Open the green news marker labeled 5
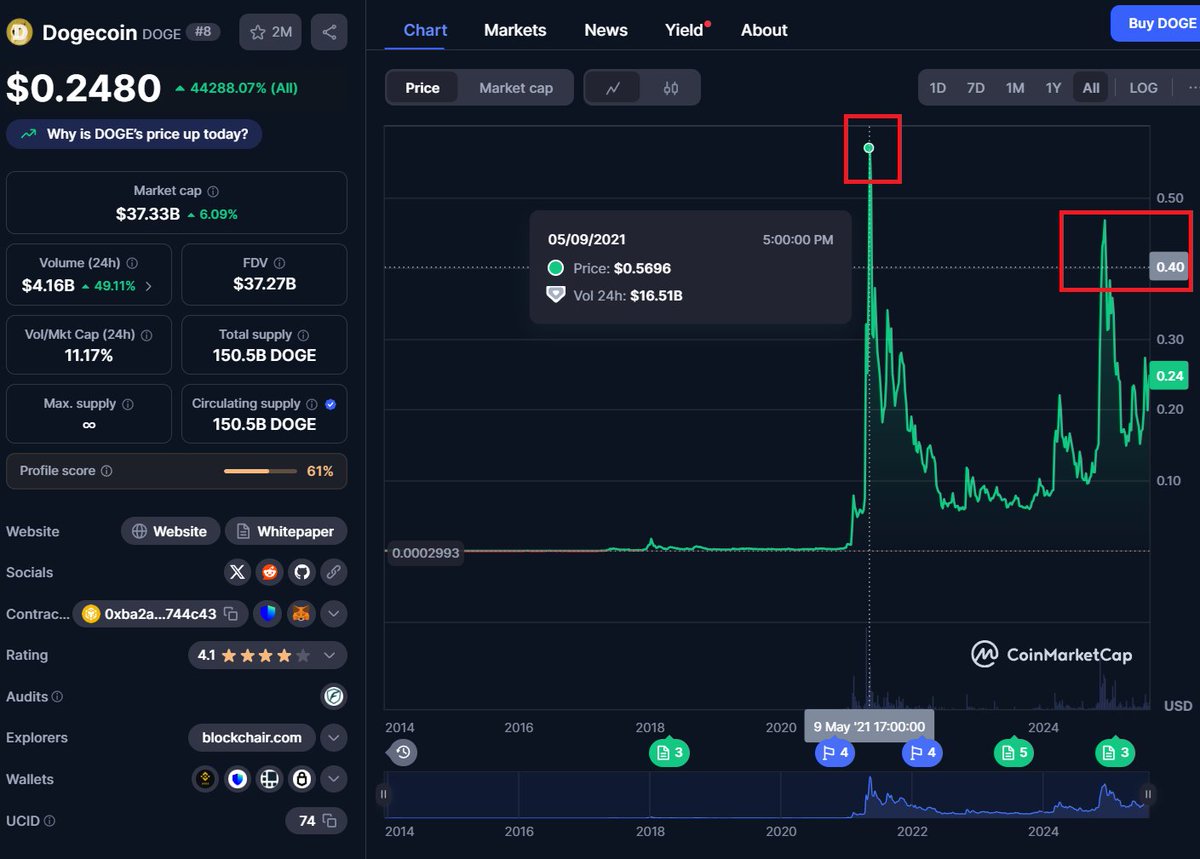This screenshot has height=859, width=1200. (x=1013, y=752)
